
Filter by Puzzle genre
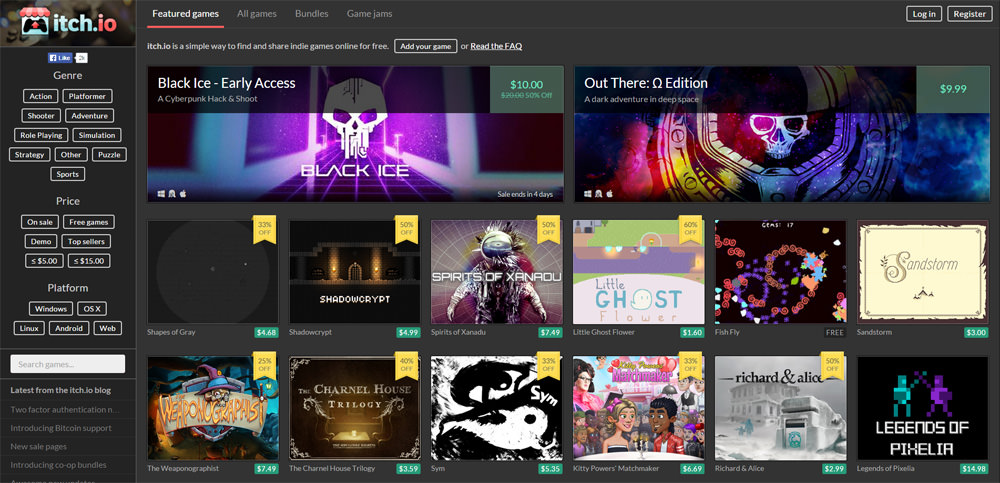(109, 154)
